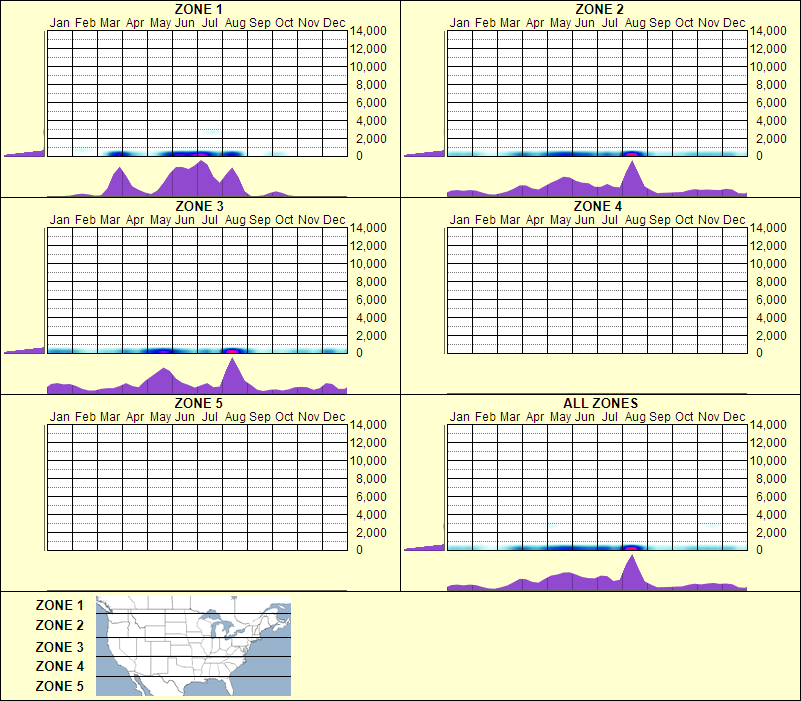Click the May label above Zone 3 chart
The image size is (801, 701).
160,220
